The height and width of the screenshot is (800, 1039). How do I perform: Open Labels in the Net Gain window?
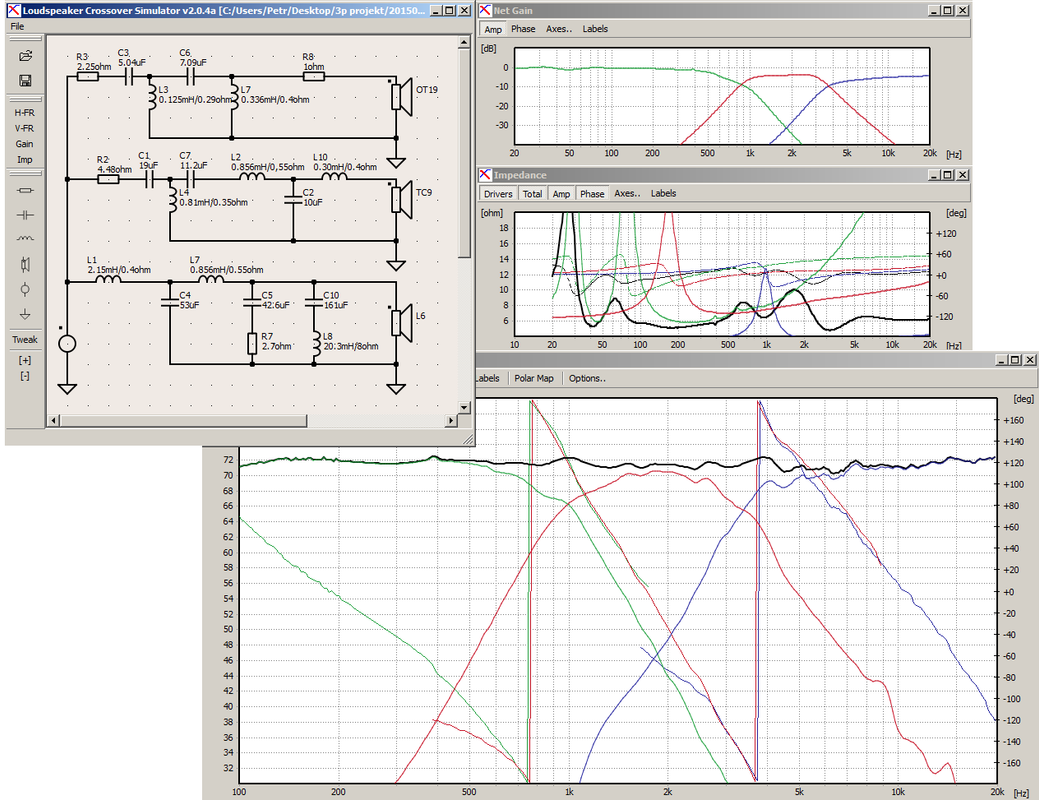pos(595,29)
